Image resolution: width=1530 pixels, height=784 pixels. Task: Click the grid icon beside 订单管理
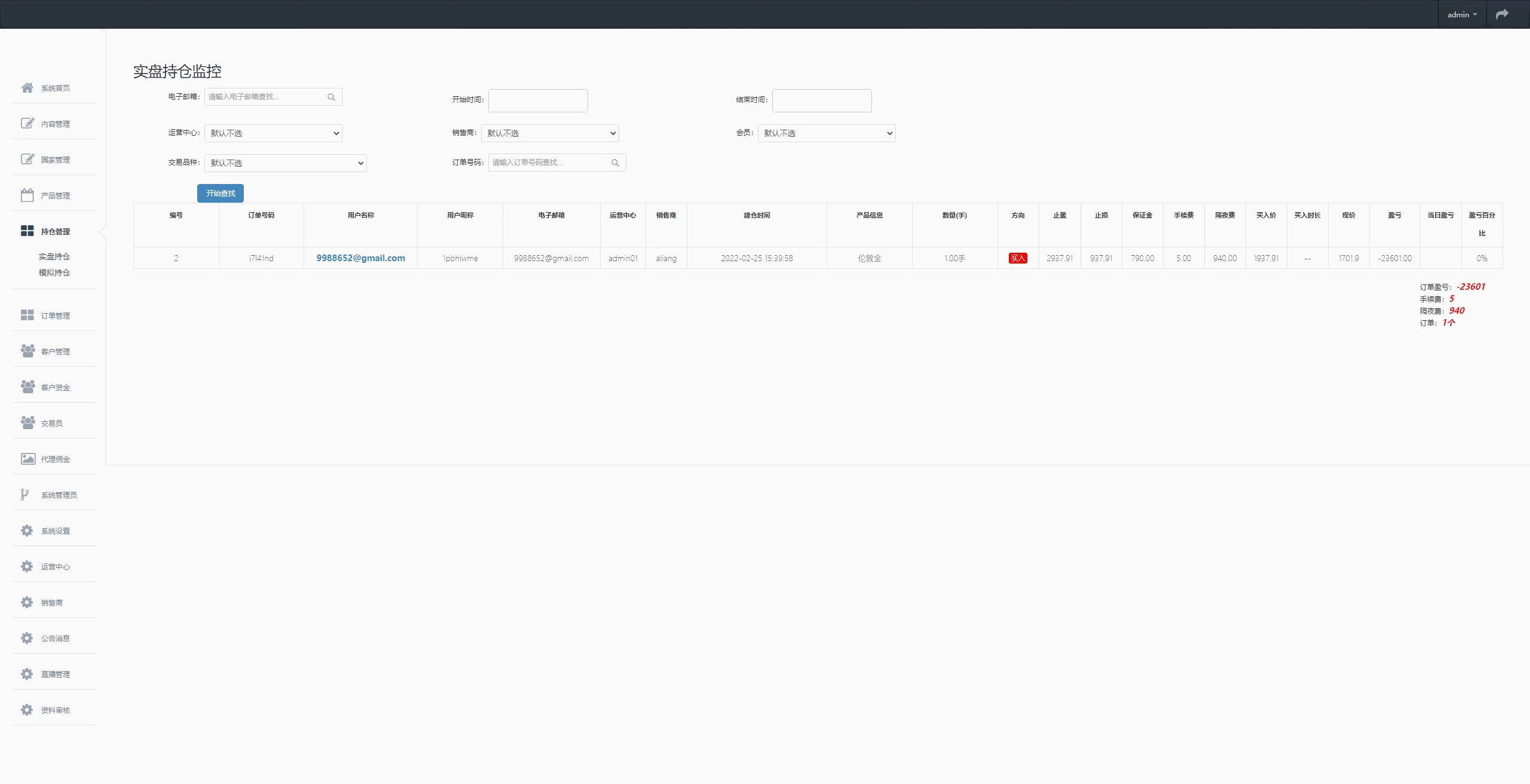coord(27,315)
